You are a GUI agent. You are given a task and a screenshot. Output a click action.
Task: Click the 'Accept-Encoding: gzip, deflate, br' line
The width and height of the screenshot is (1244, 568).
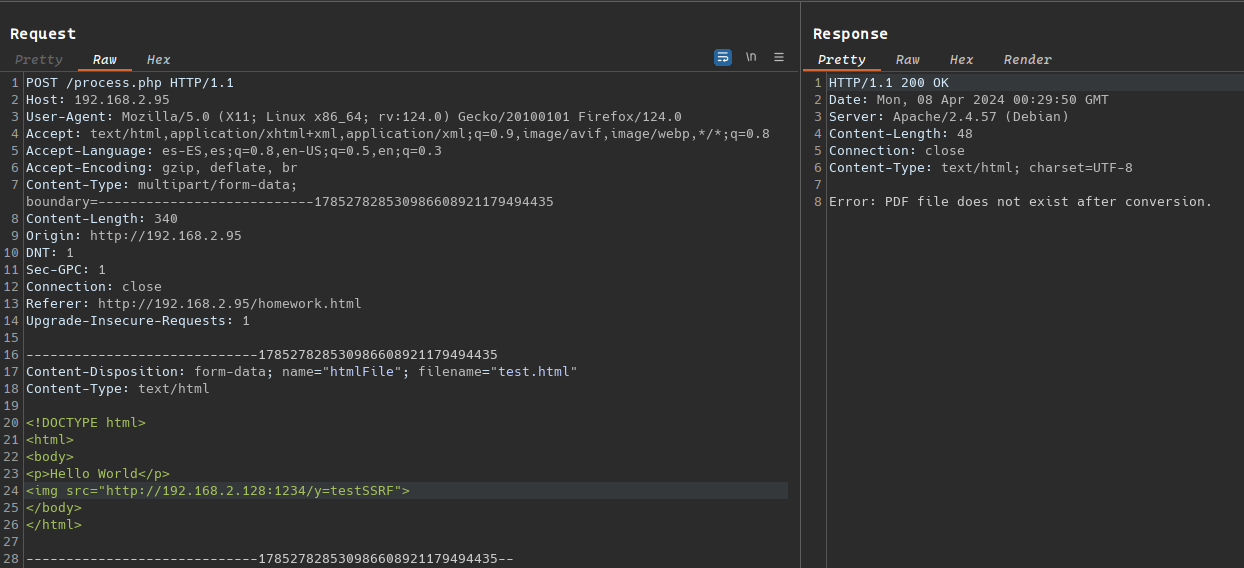click(x=162, y=168)
